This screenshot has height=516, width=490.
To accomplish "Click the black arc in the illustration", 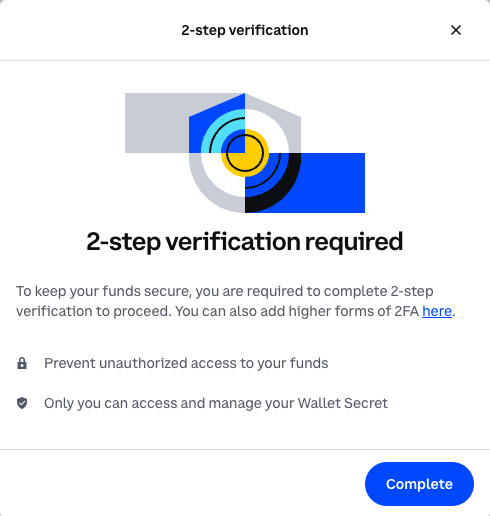I will pyautogui.click(x=280, y=195).
